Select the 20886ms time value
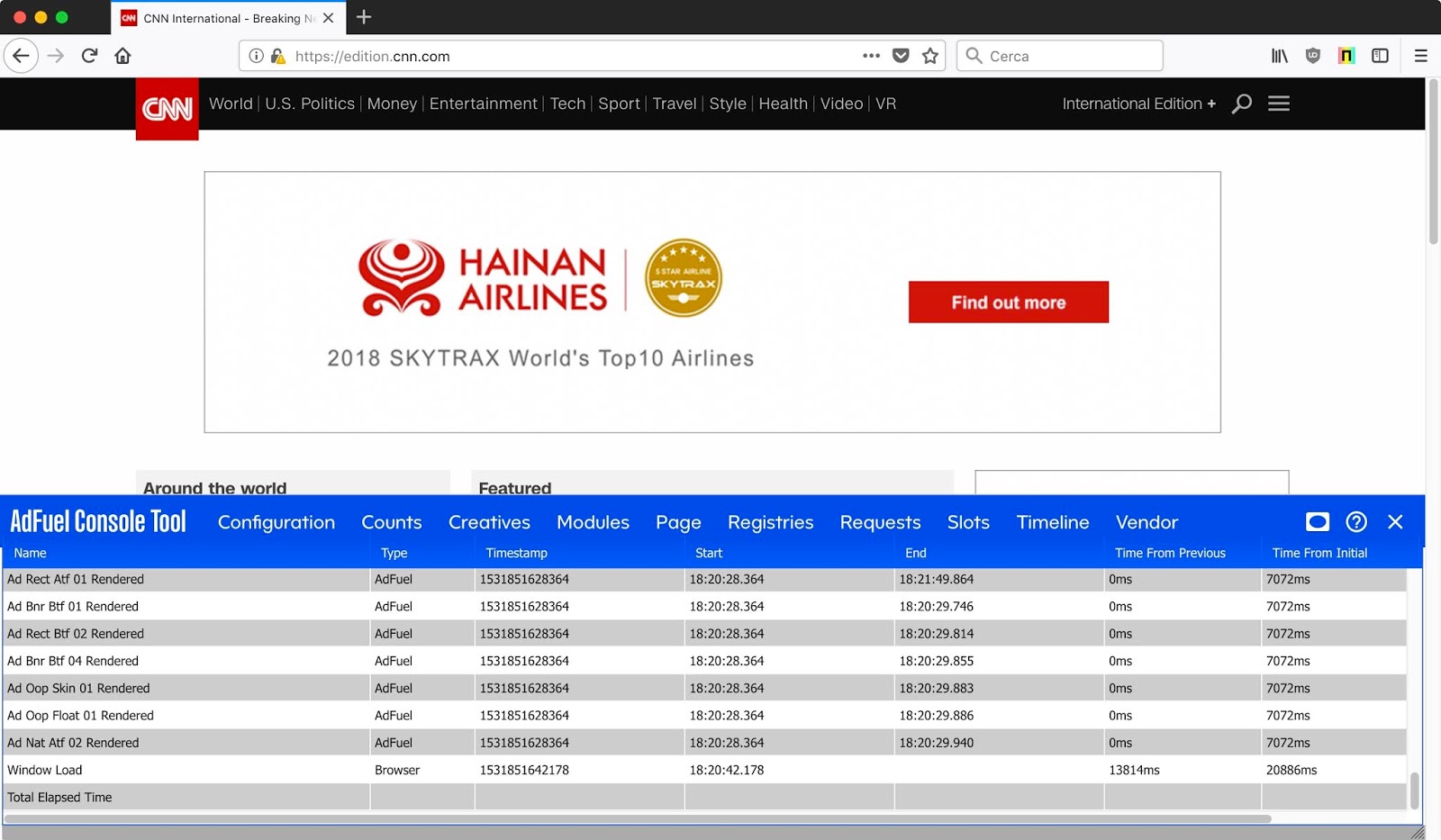1441x840 pixels. click(x=1291, y=770)
